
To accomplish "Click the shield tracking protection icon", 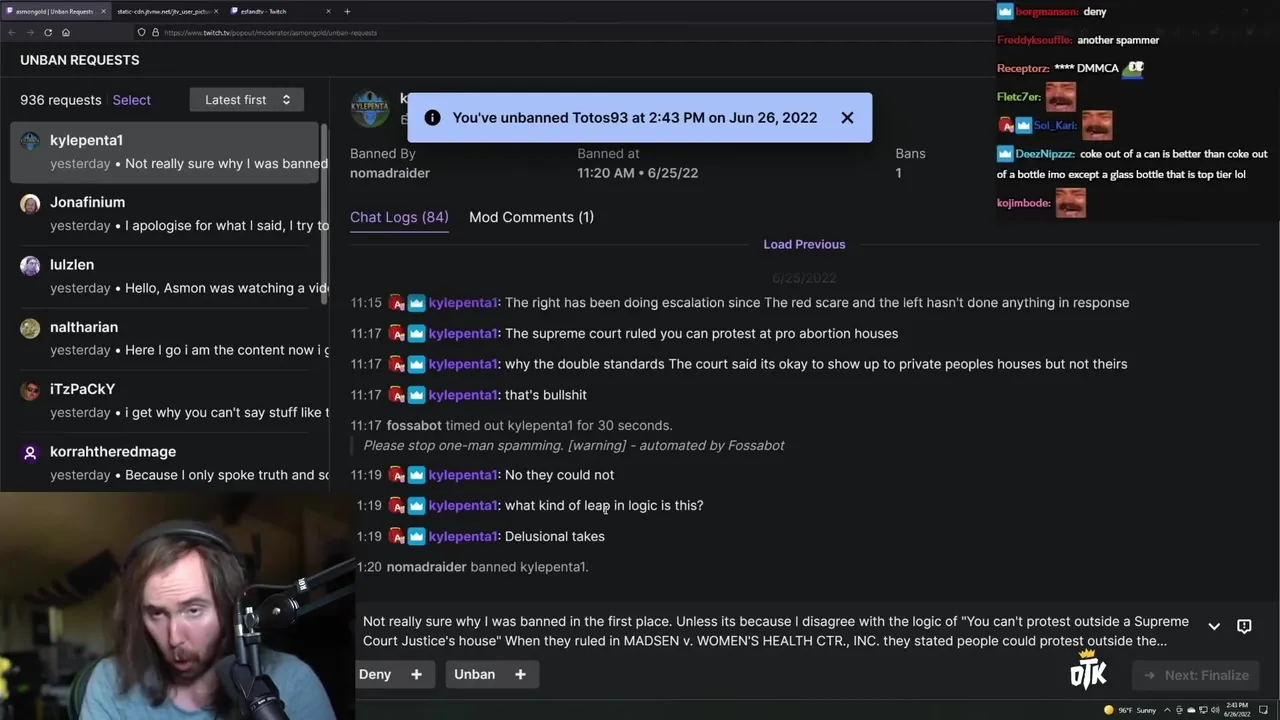I will (x=141, y=32).
